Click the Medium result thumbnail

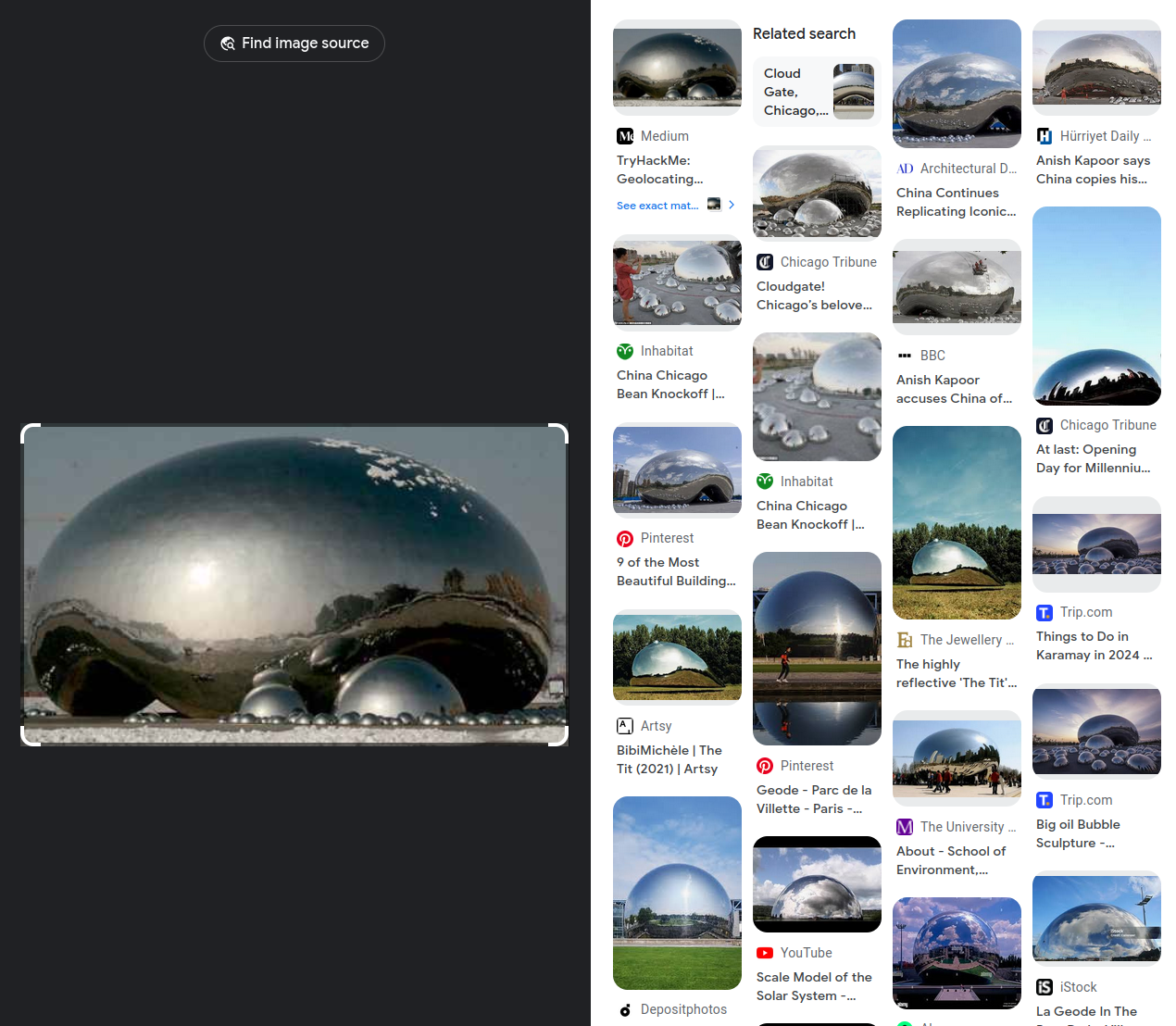click(x=677, y=68)
